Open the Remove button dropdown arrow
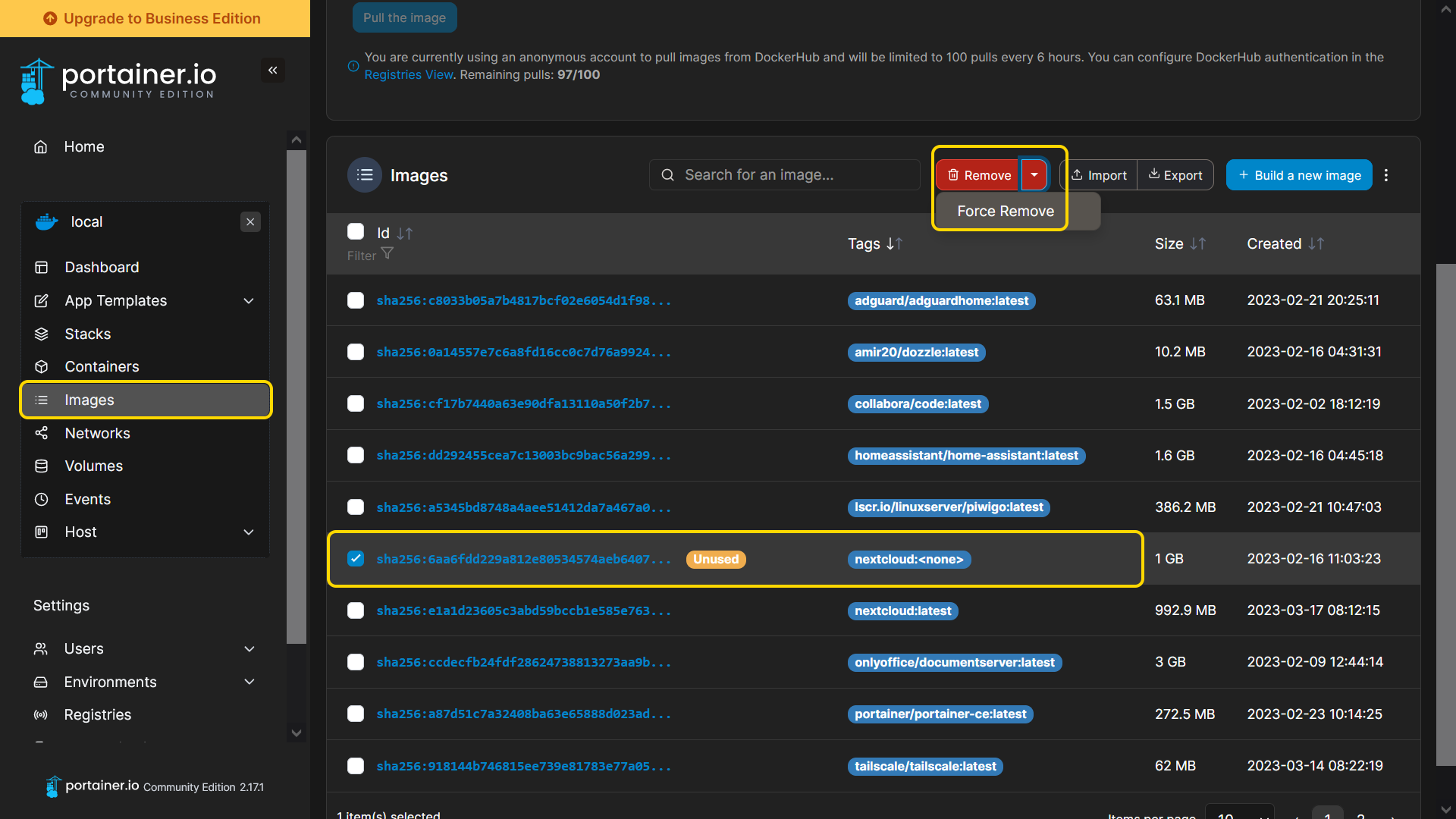This screenshot has width=1456, height=819. tap(1034, 175)
